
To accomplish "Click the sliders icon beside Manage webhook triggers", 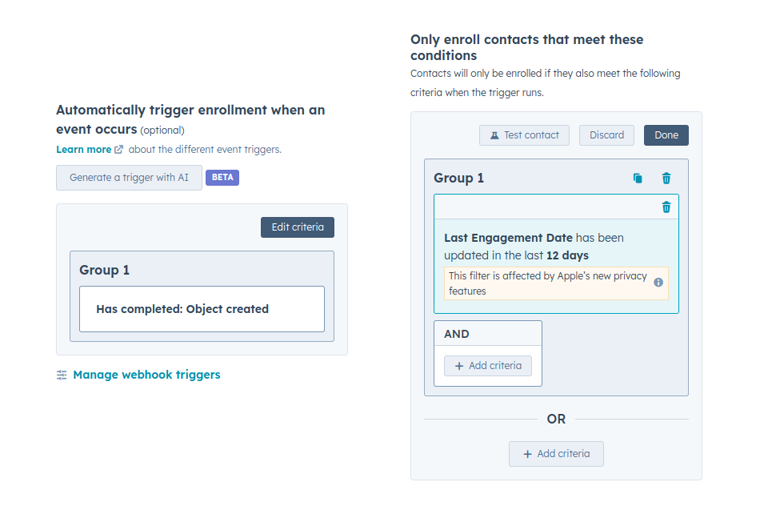I will (62, 375).
